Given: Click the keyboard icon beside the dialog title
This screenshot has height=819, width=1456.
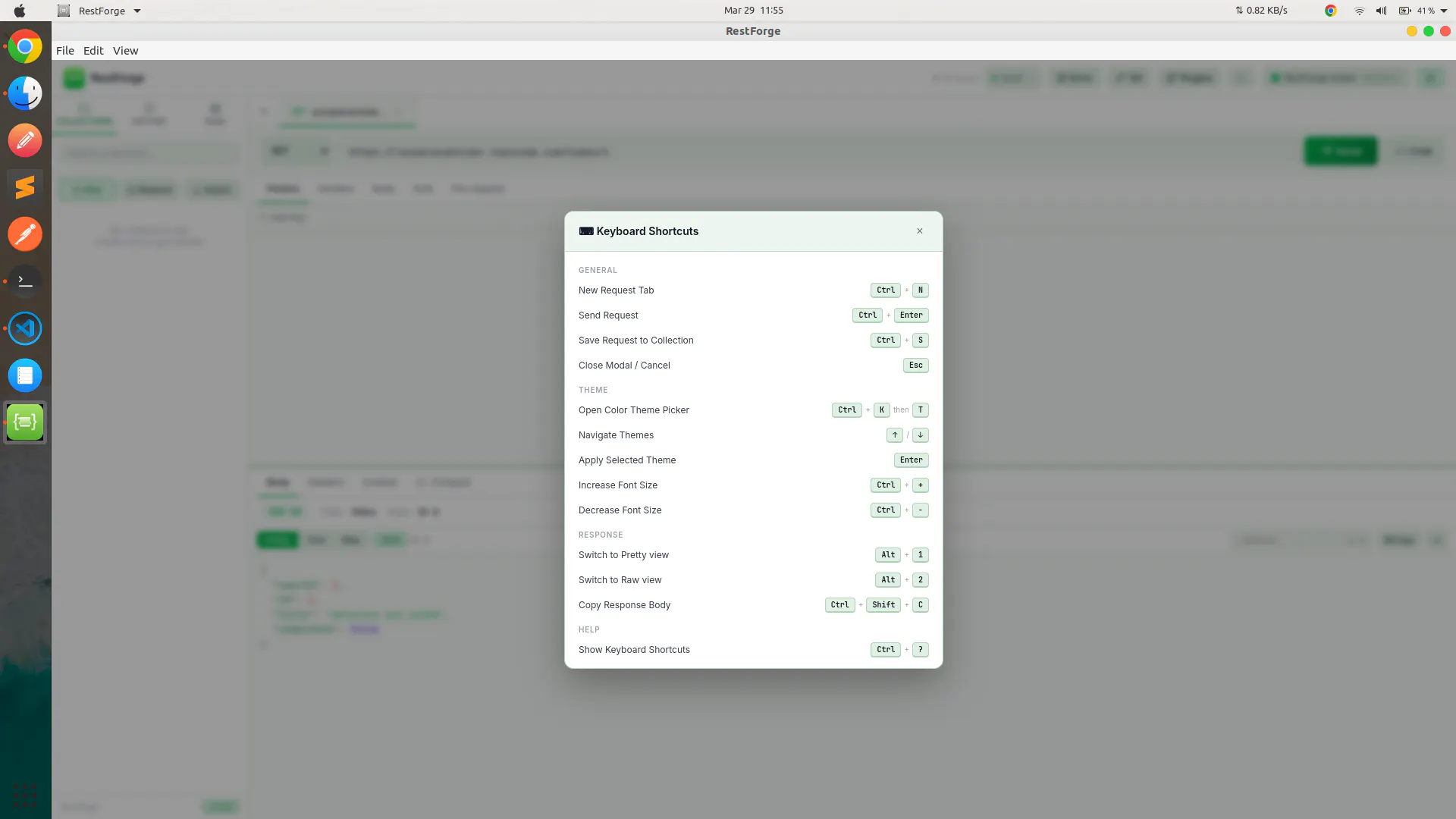Looking at the screenshot, I should tap(586, 231).
